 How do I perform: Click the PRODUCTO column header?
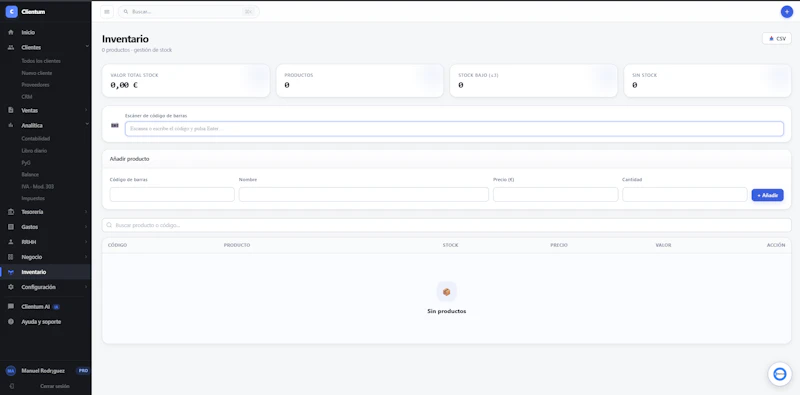coord(237,245)
